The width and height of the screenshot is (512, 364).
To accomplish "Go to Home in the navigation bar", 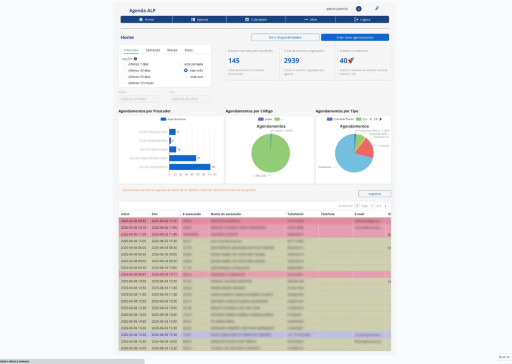I will 146,20.
